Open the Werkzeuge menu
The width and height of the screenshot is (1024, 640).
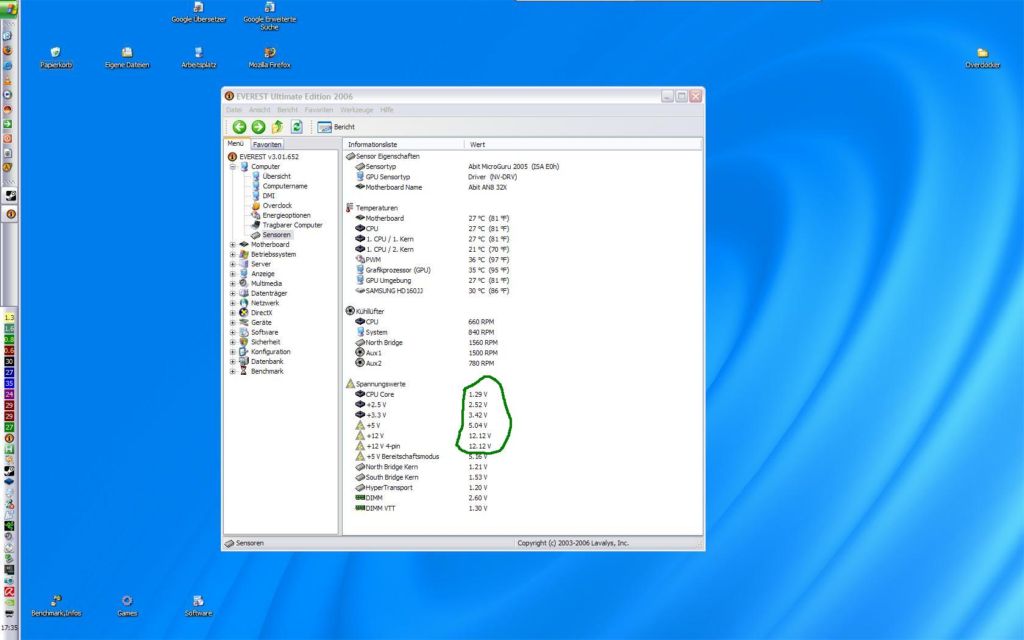356,109
